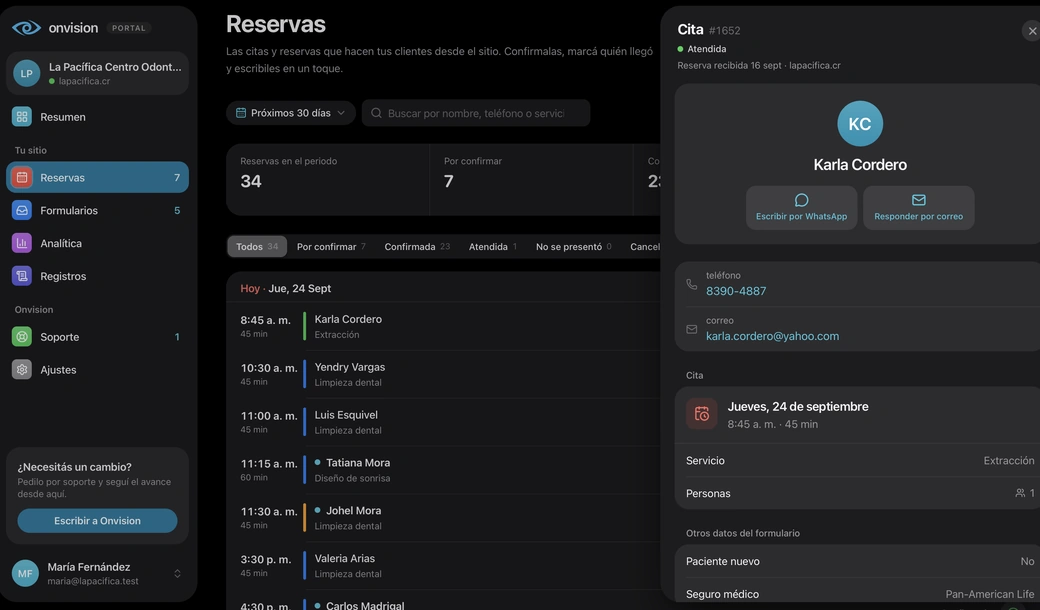Click the LP clinic avatar
Viewport: 1040px width, 610px height.
click(x=27, y=74)
